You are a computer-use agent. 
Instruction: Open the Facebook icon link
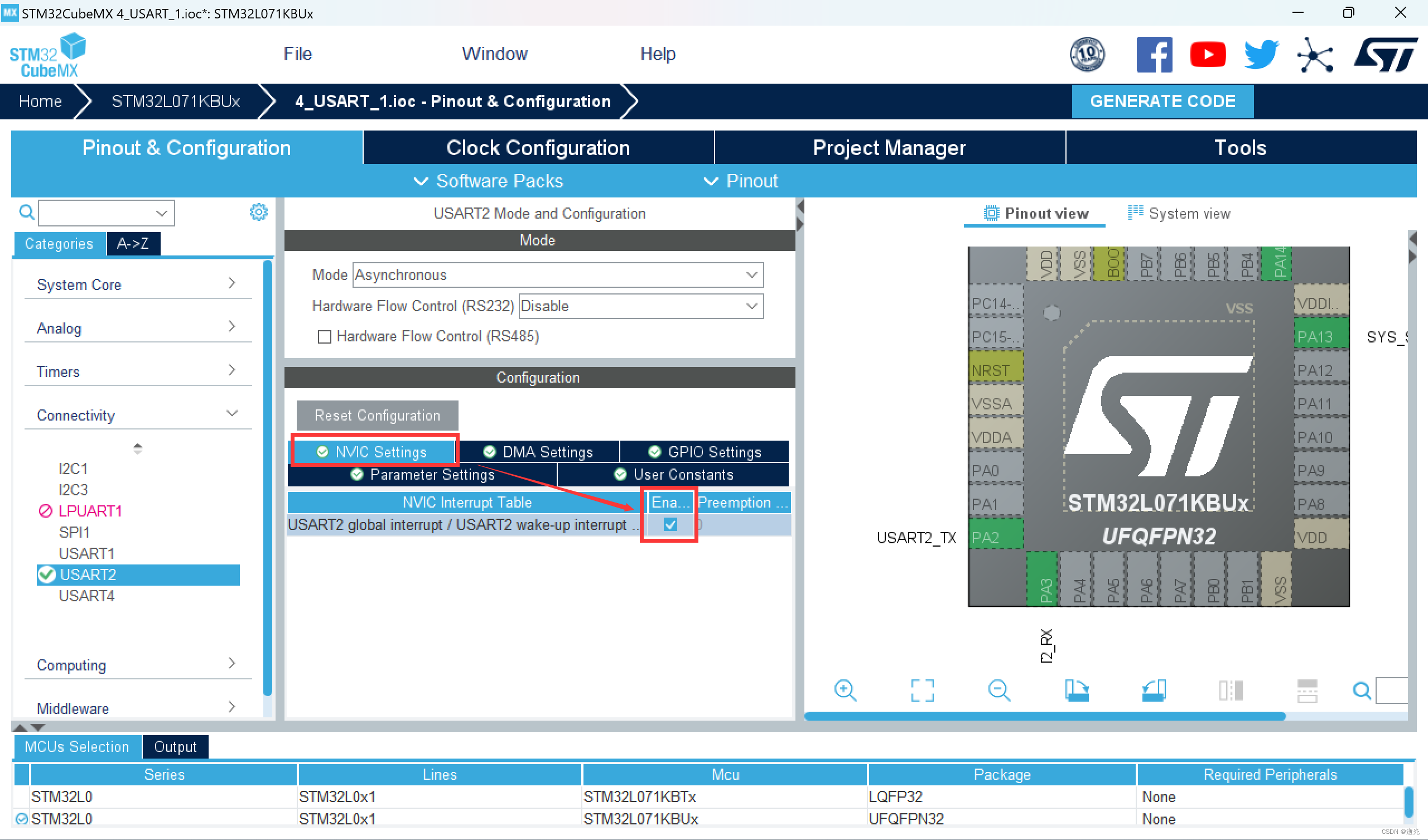tap(1154, 55)
